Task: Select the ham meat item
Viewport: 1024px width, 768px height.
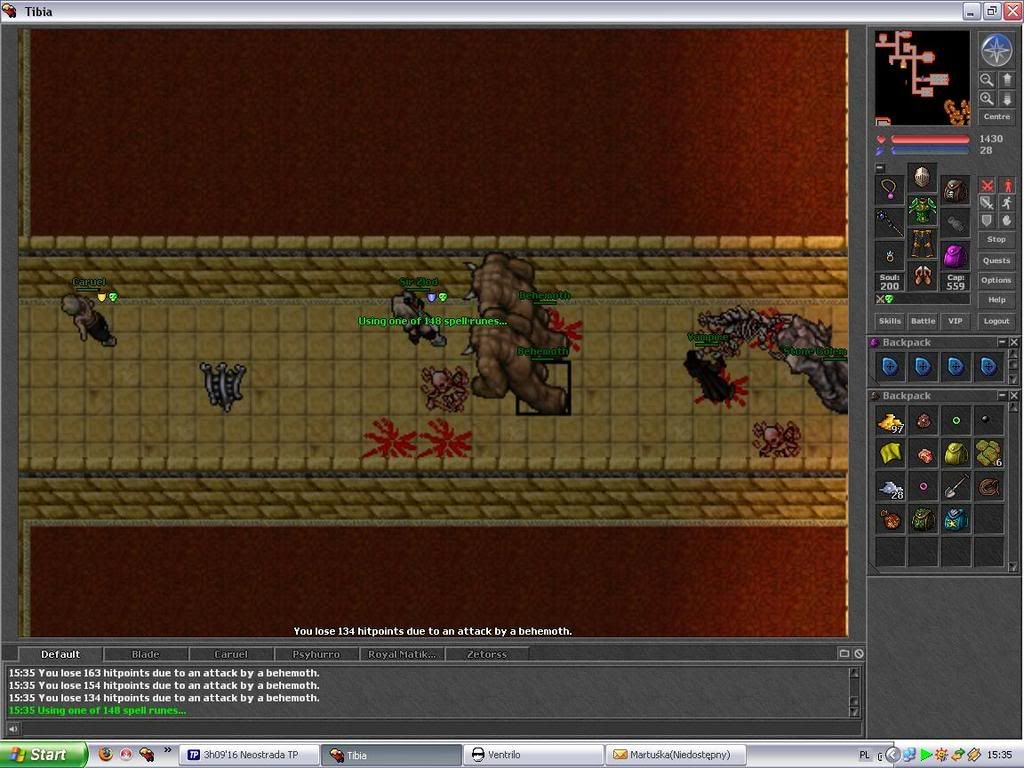Action: click(x=923, y=454)
